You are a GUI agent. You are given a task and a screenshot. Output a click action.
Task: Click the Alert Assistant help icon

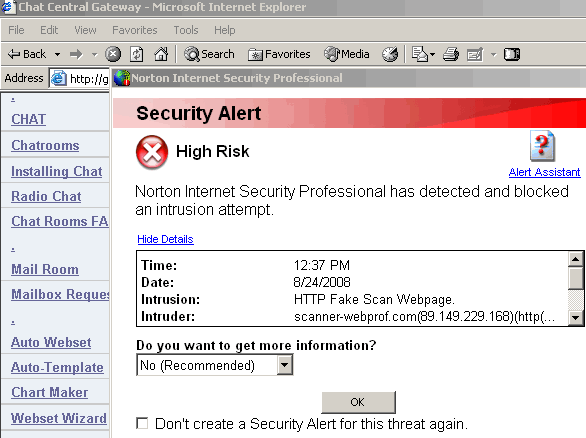click(542, 146)
